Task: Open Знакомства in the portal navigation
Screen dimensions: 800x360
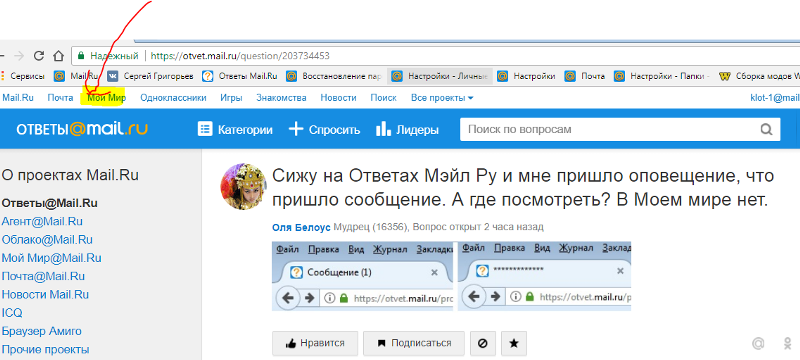Action: coord(281,97)
